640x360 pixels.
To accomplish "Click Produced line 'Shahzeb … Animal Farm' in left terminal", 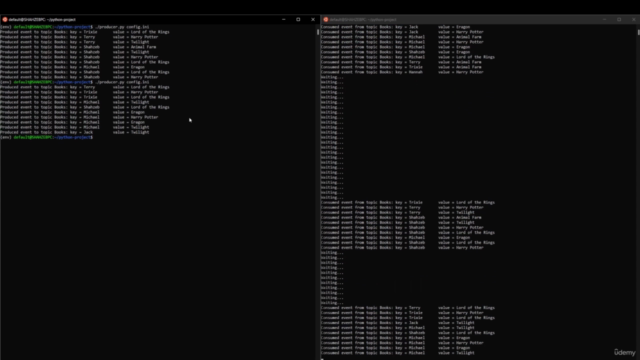I will 78,47.
